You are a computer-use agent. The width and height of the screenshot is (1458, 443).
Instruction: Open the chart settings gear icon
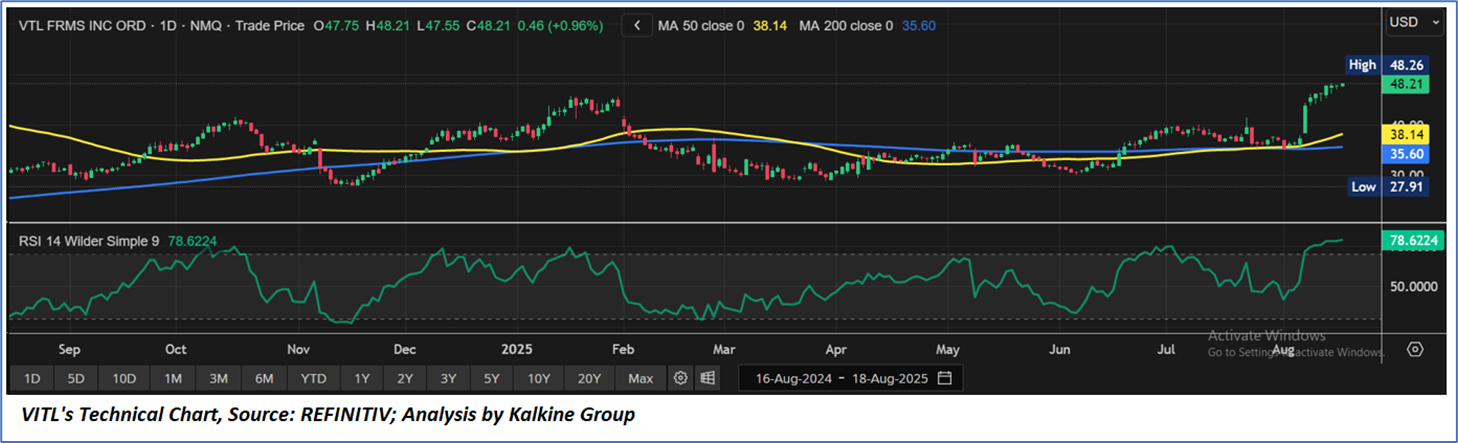(681, 378)
